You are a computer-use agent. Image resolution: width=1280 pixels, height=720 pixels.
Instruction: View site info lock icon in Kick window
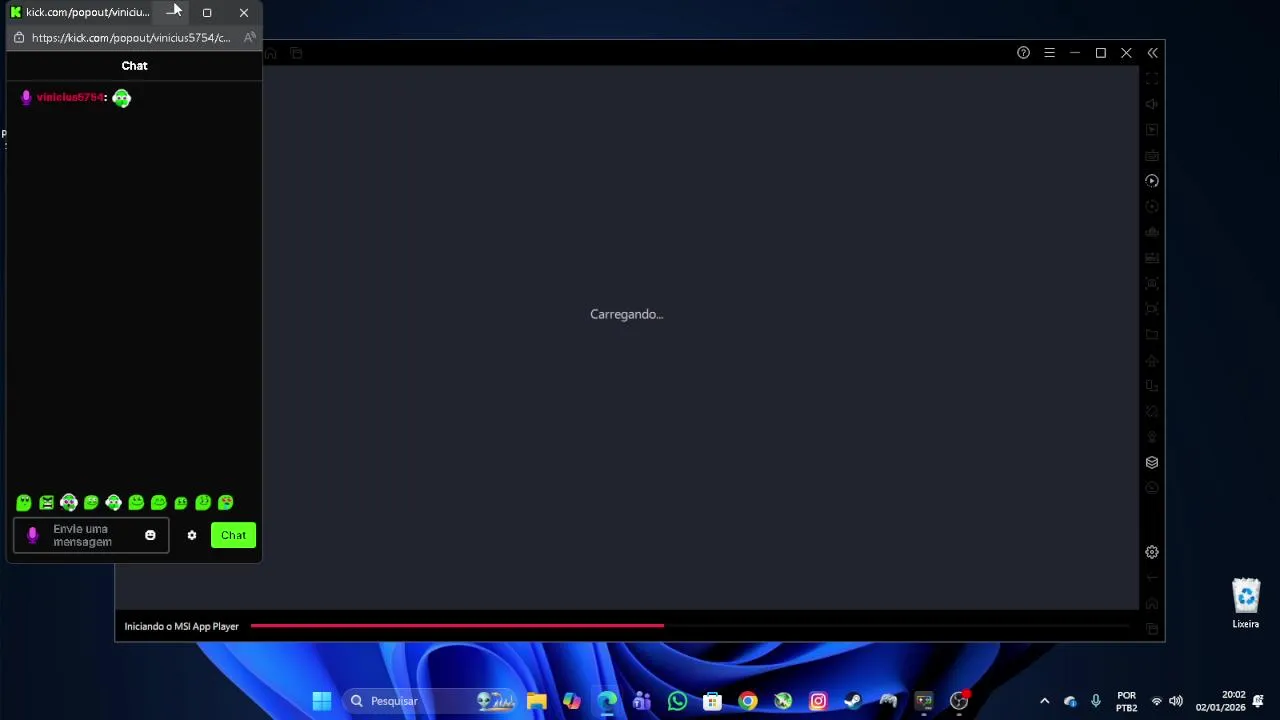pyautogui.click(x=18, y=38)
